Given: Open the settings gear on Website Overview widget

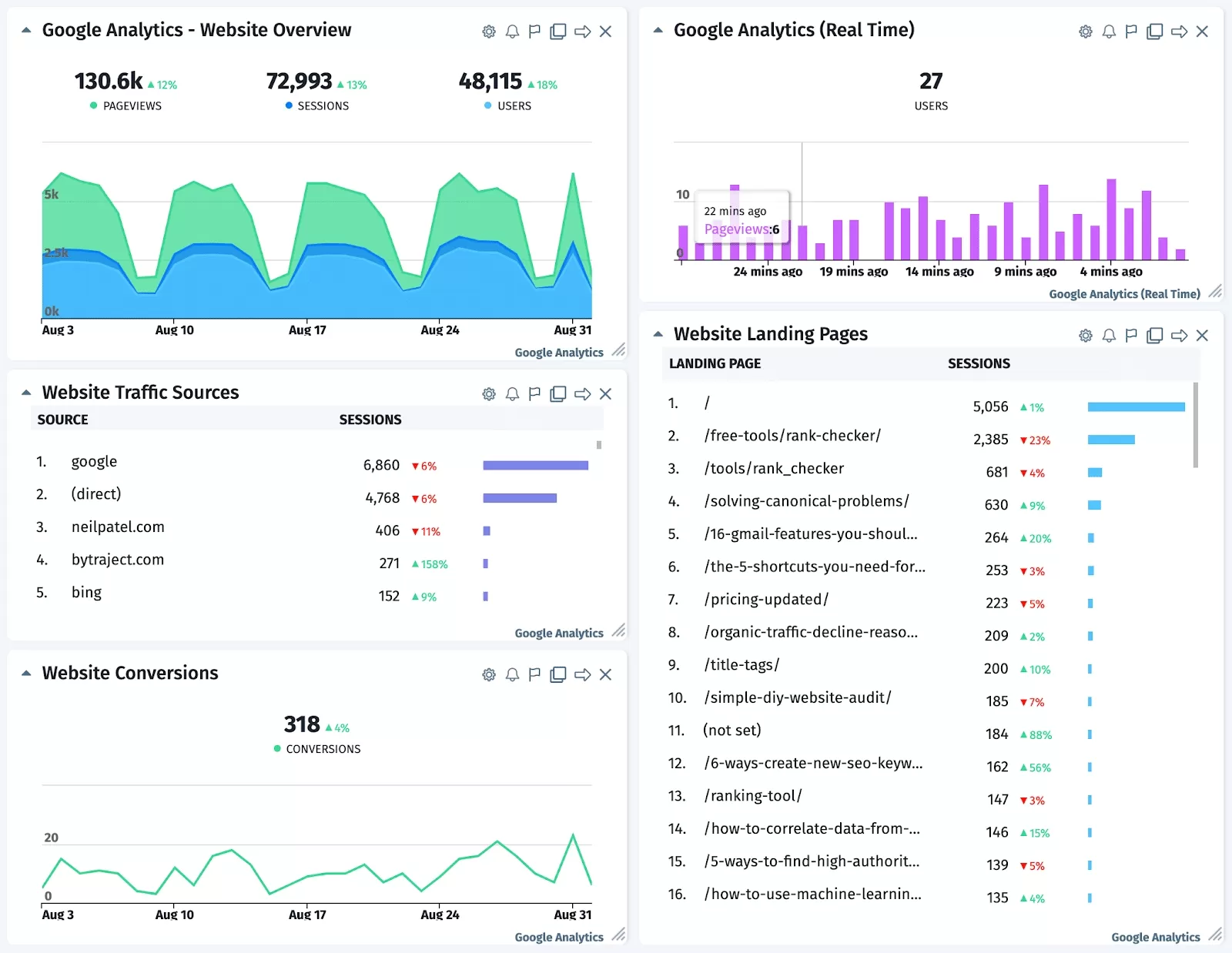Looking at the screenshot, I should tap(488, 31).
